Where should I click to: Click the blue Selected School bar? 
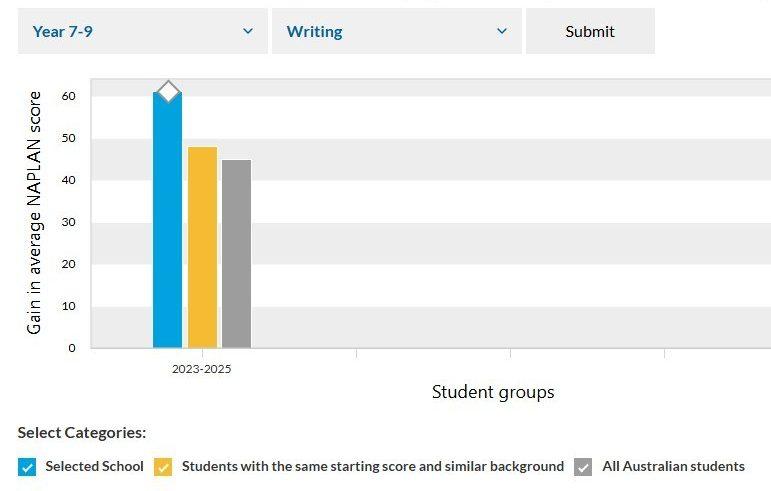(168, 220)
